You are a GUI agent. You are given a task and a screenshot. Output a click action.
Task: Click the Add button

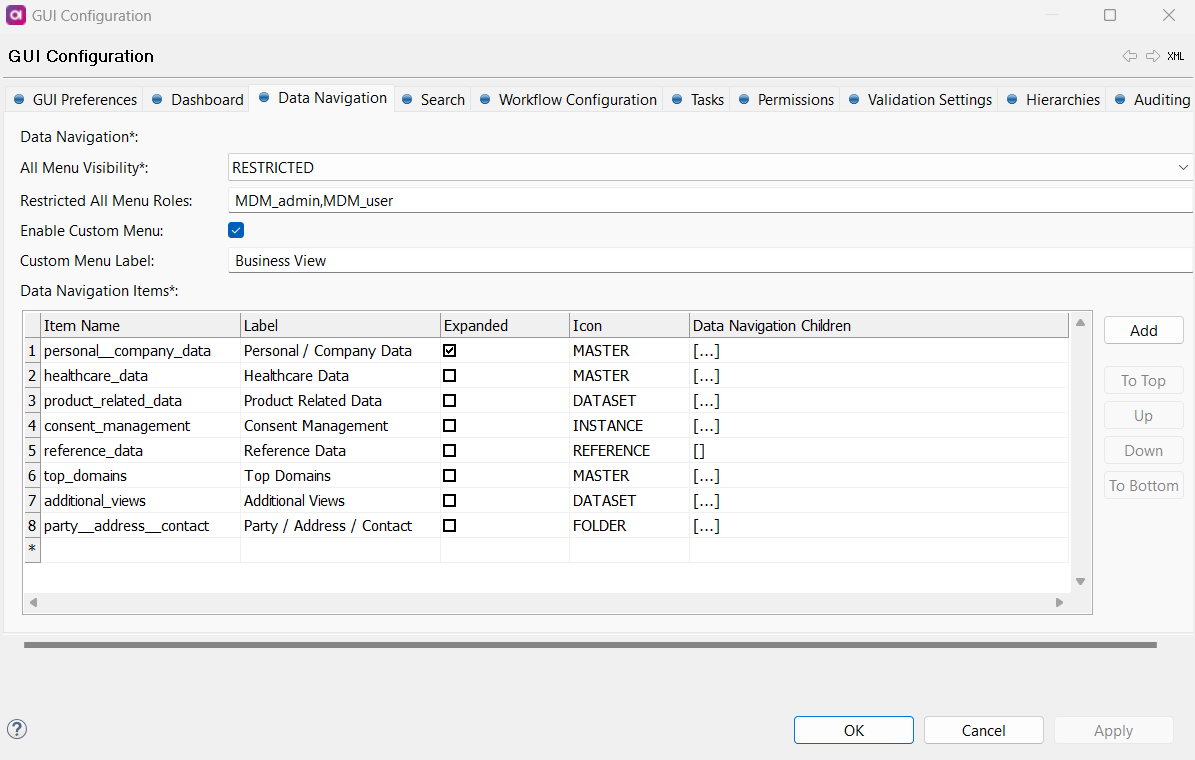click(1143, 329)
